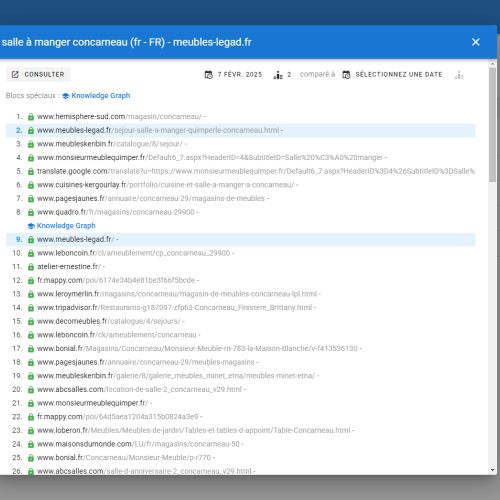
Task: Open the tripadvisor.fr Concarneau restaurants result
Action: (x=175, y=307)
